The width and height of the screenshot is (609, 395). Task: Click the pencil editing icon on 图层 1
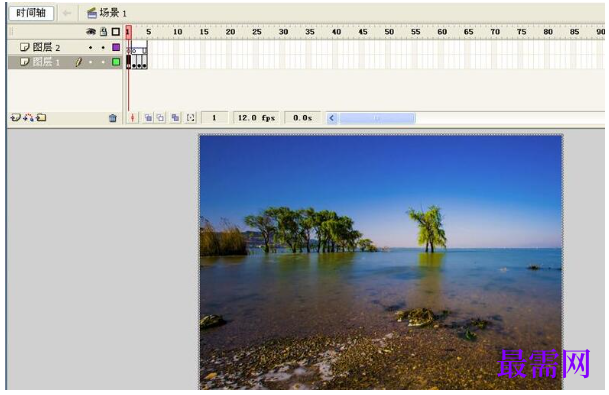click(x=78, y=62)
